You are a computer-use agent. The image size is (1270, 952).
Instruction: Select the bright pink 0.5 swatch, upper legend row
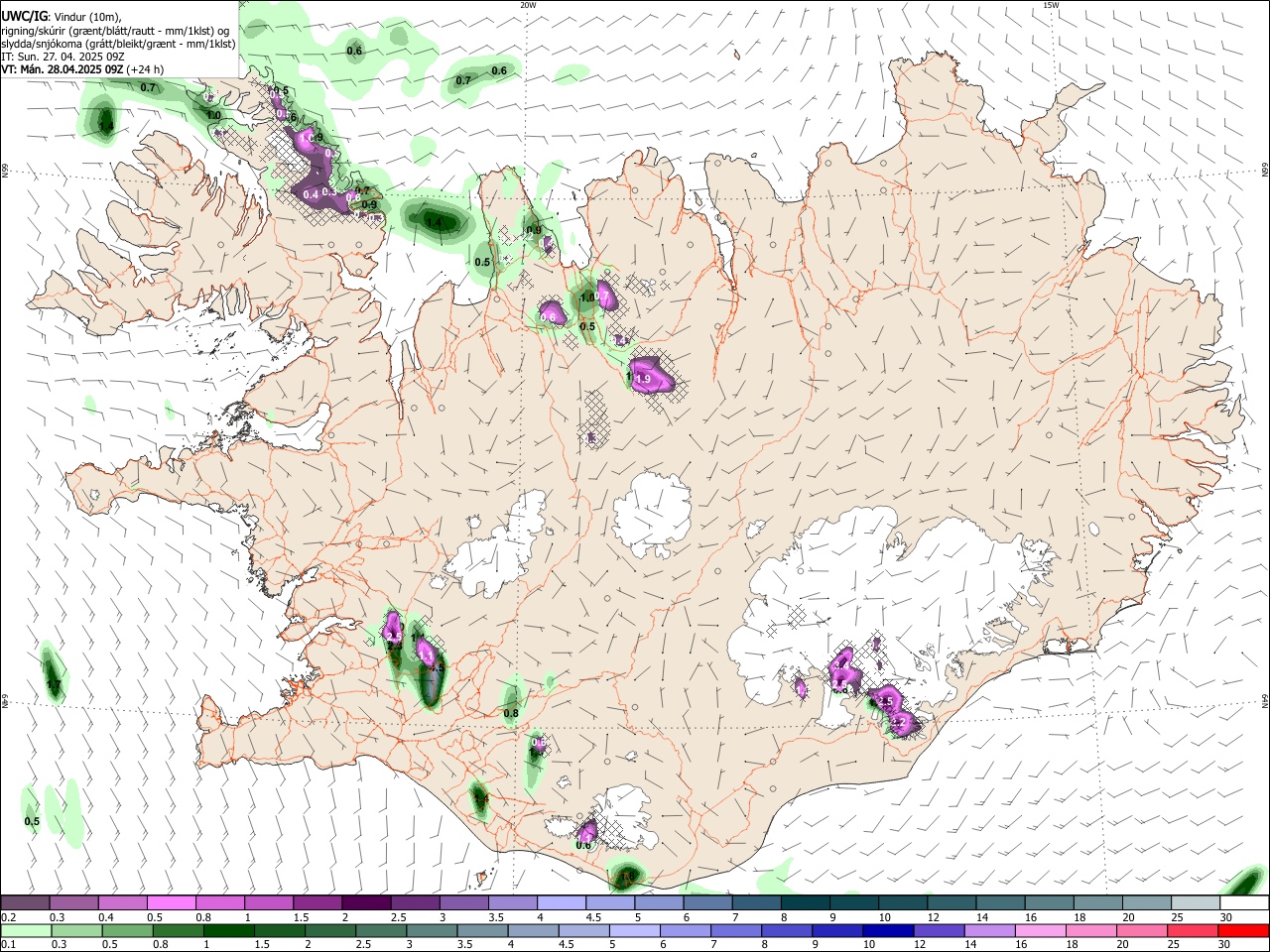tap(171, 903)
